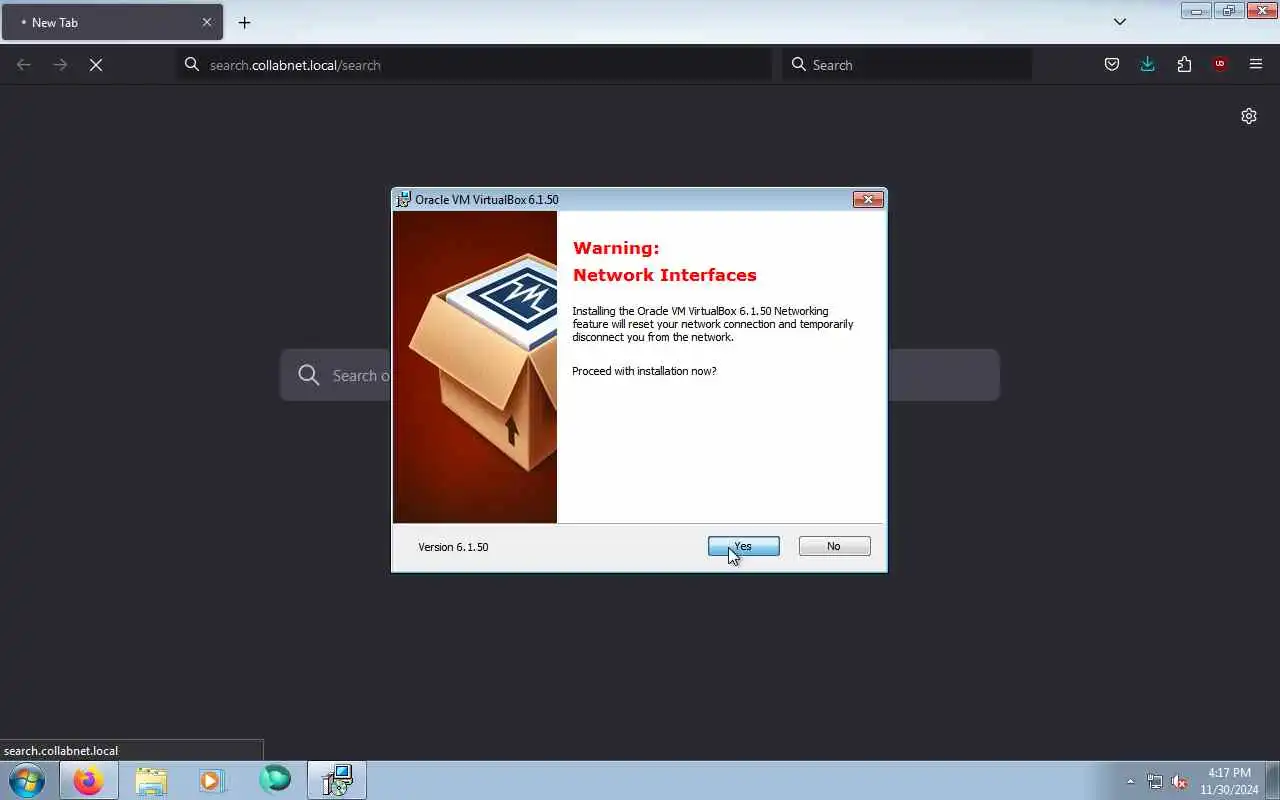Click the Proceed with installation now? text
Screen dimensions: 1280x800
(644, 371)
